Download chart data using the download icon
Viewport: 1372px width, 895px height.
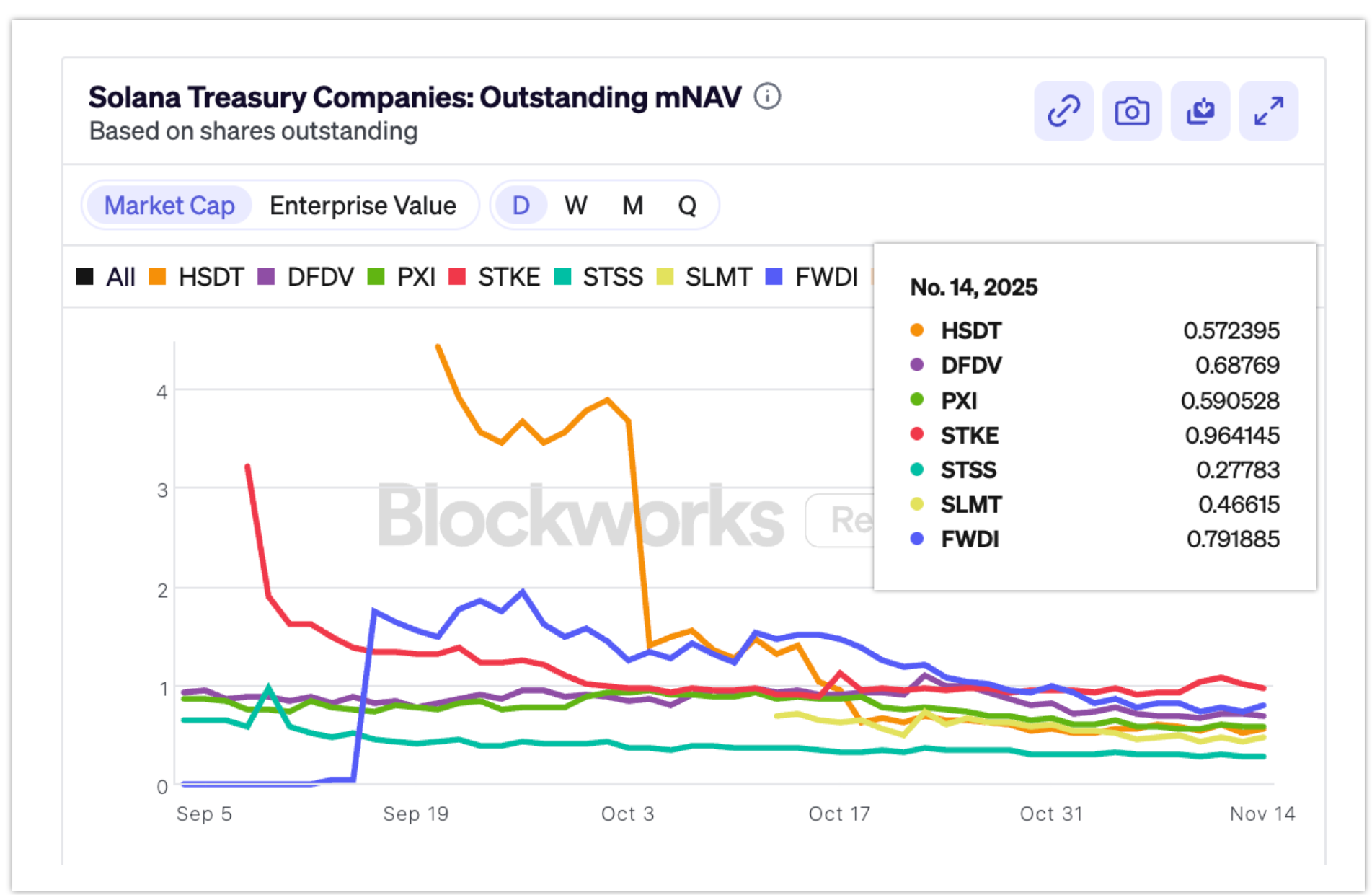1200,111
